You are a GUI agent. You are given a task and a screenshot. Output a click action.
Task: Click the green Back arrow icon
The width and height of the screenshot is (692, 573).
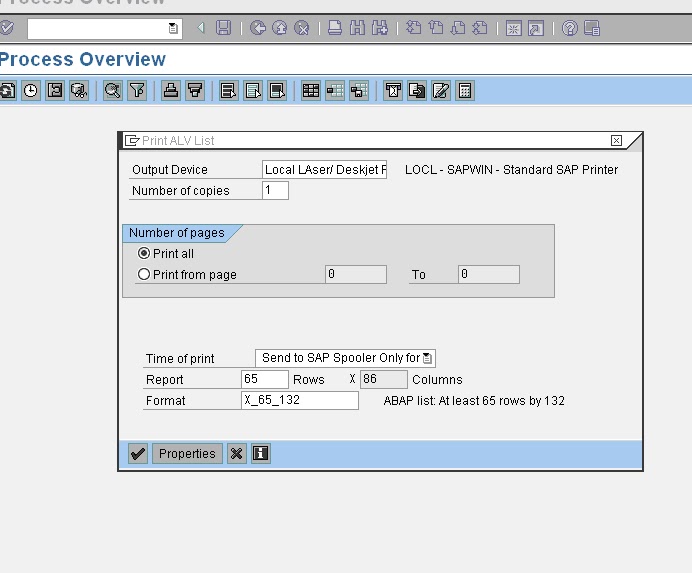pos(258,28)
